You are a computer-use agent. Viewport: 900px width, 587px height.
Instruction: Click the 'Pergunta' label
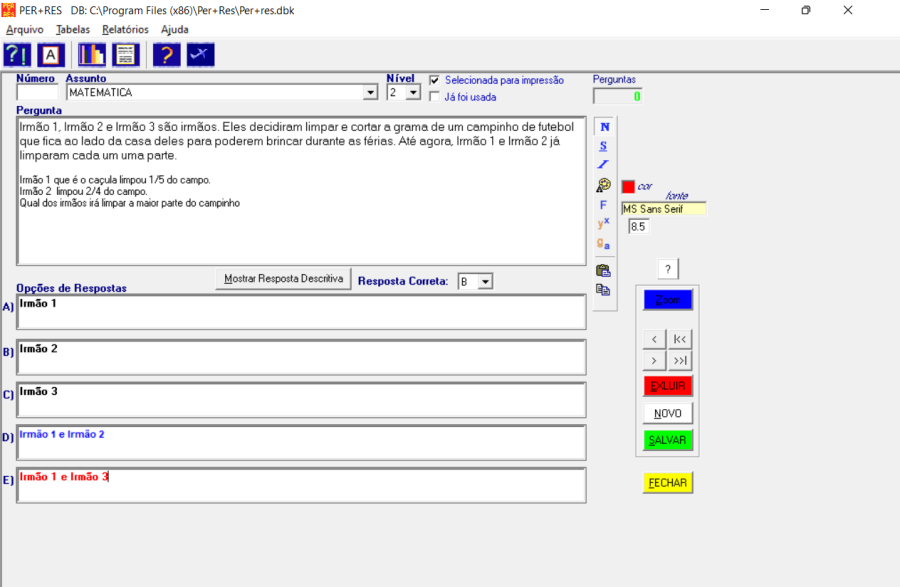[x=39, y=110]
